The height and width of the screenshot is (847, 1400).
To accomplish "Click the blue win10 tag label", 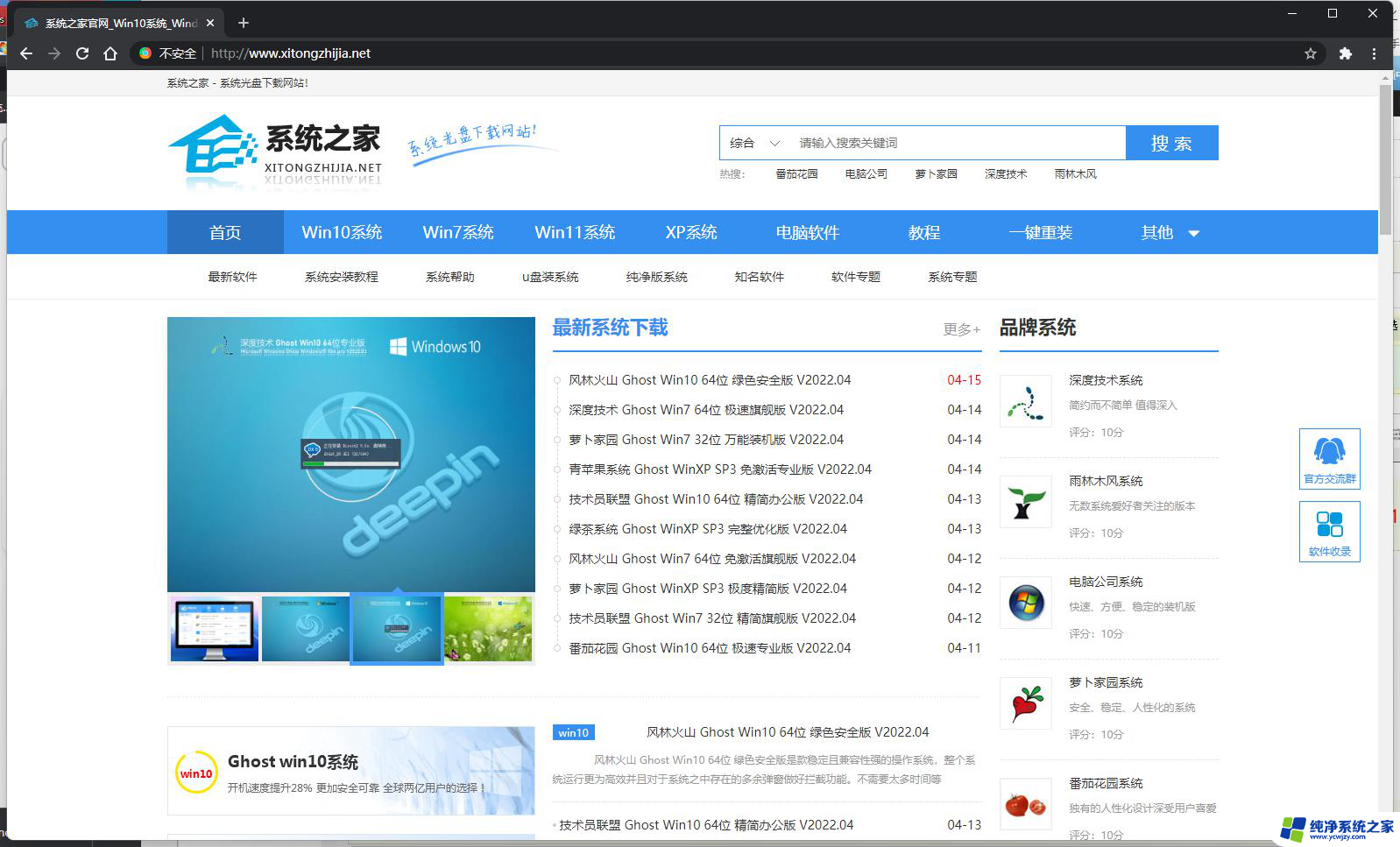I will pyautogui.click(x=574, y=732).
